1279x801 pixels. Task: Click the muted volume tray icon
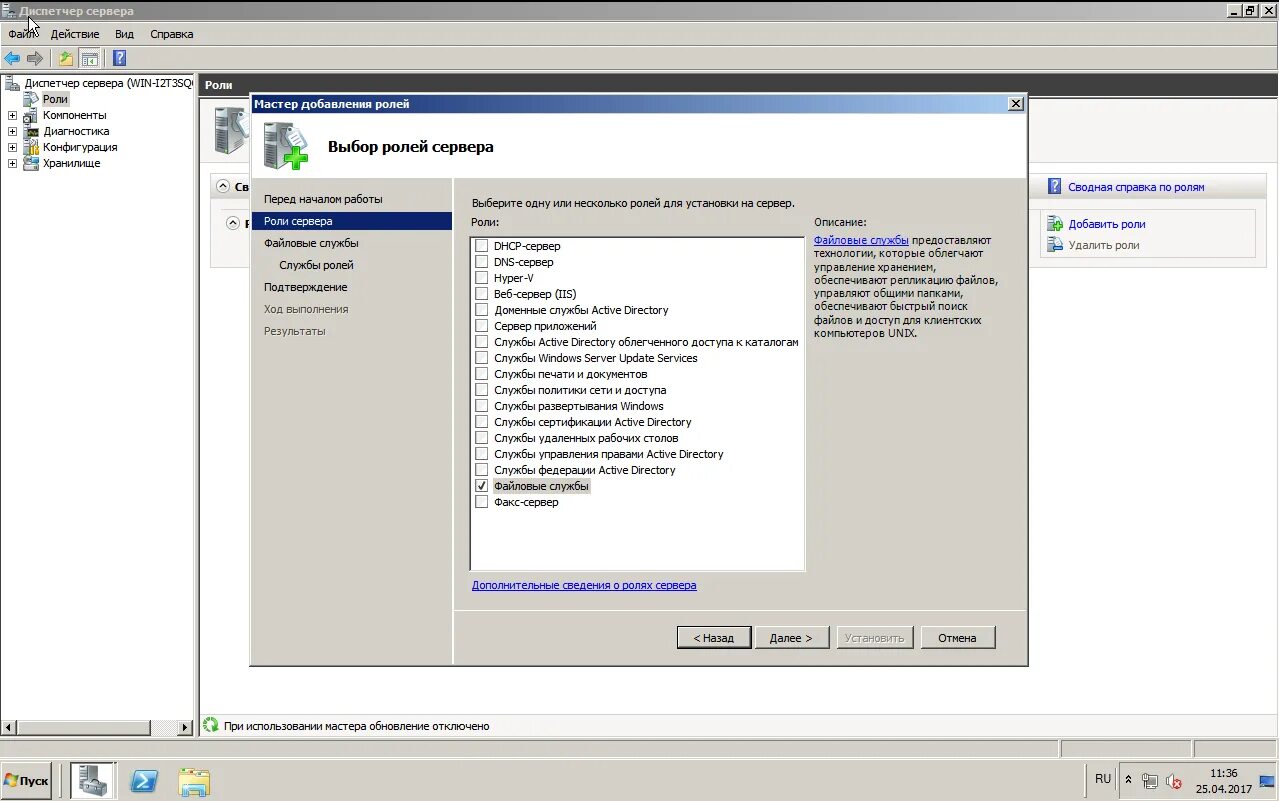tap(1174, 781)
